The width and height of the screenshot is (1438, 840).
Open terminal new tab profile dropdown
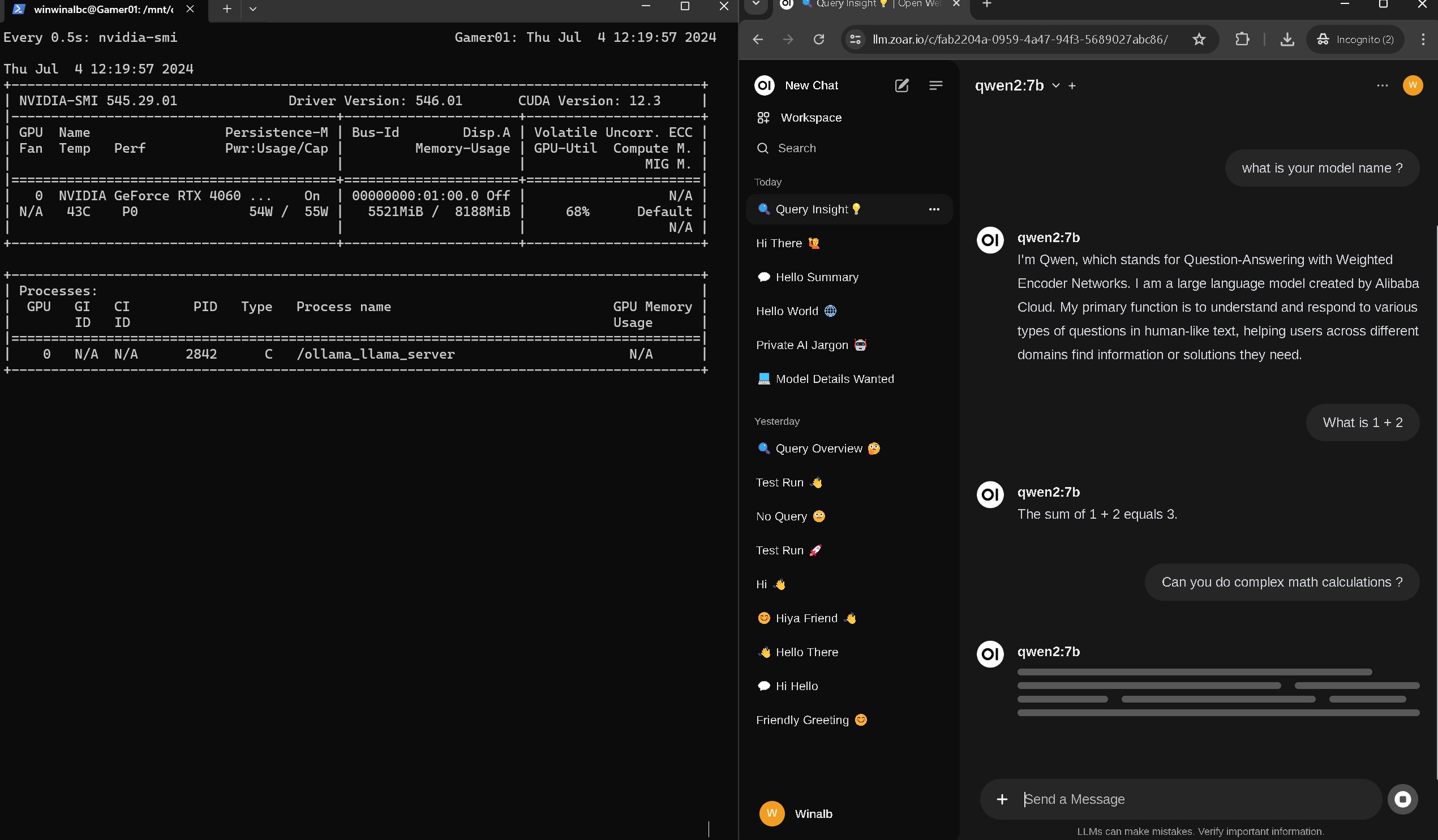(x=253, y=8)
